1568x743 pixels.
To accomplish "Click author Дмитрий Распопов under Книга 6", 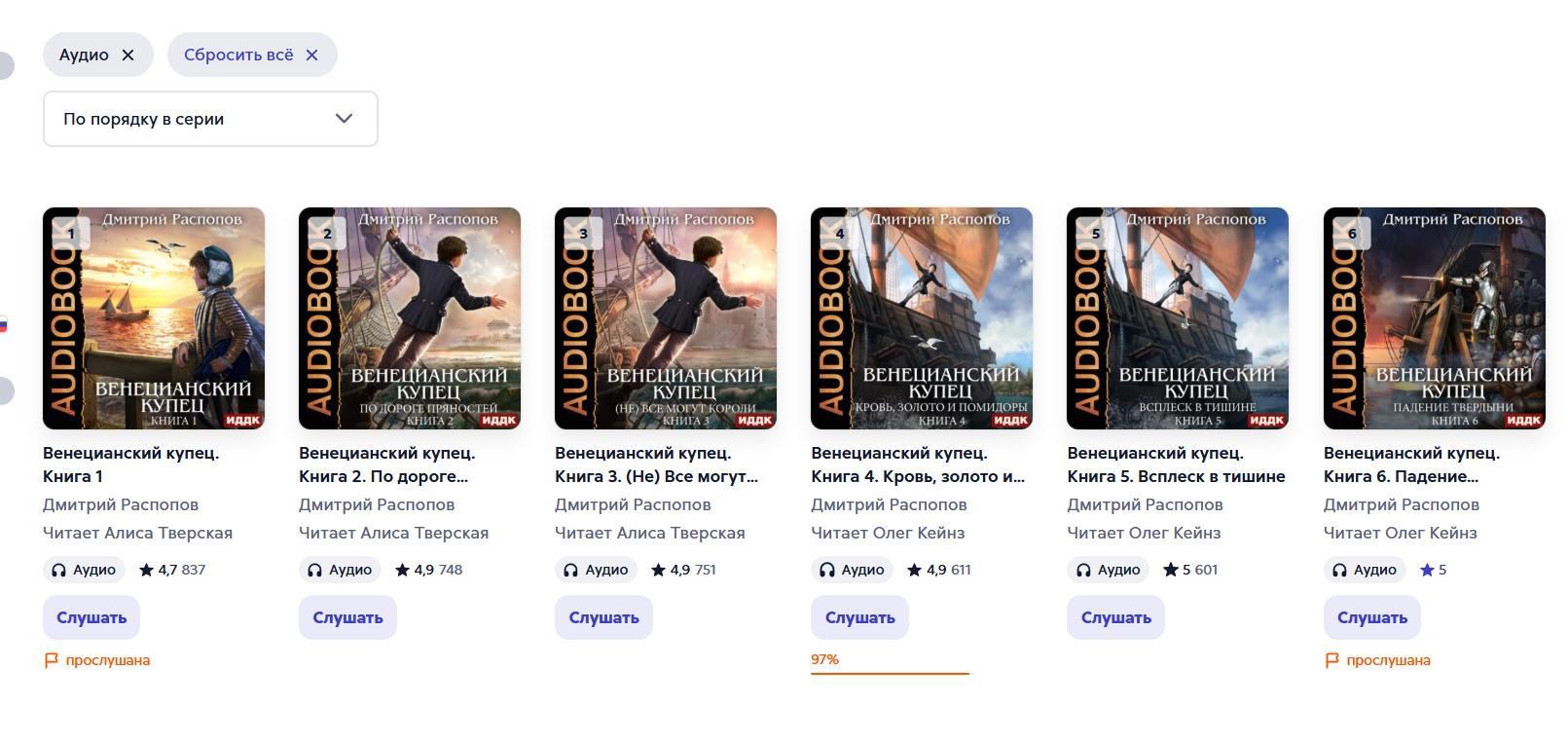I will (x=1402, y=504).
